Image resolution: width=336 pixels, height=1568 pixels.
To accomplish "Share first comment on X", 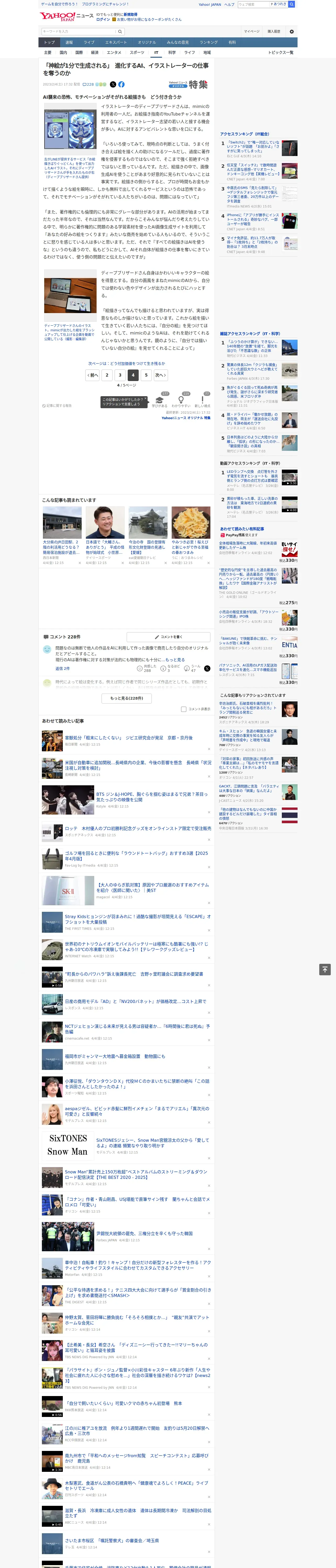I will pos(207,668).
